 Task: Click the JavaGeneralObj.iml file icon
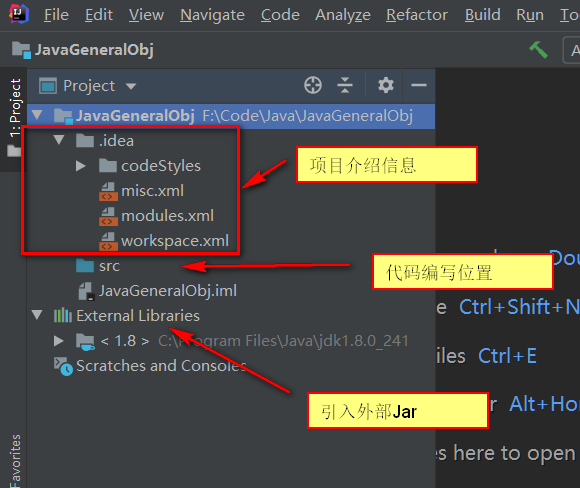pyautogui.click(x=87, y=291)
